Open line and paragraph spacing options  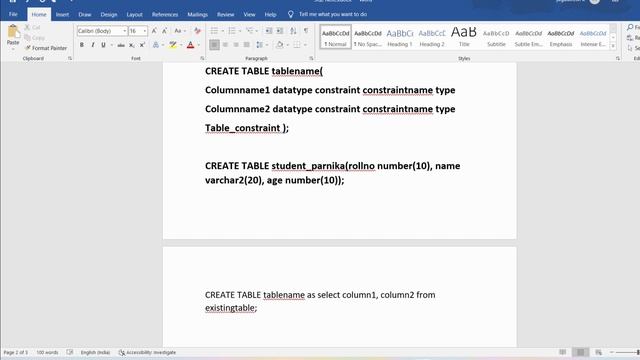pos(260,45)
